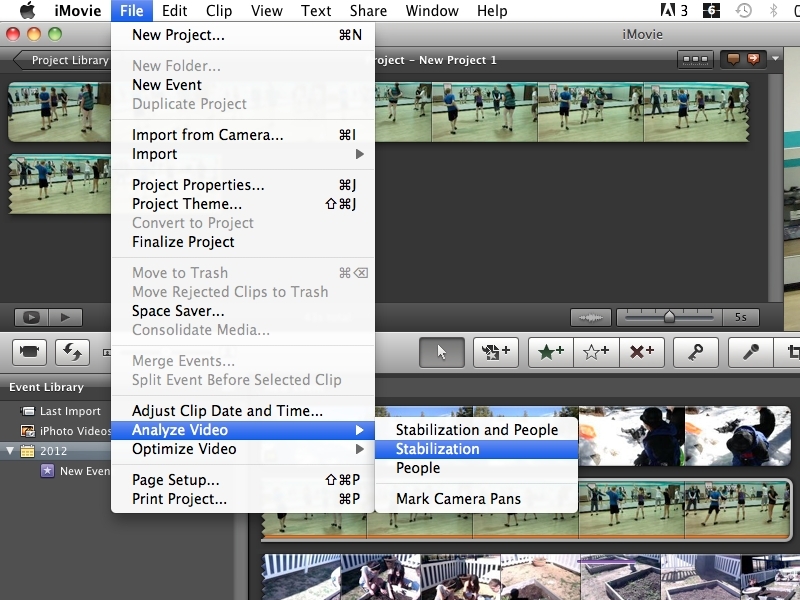
Task: Play project full screen button
Action: click(x=31, y=317)
